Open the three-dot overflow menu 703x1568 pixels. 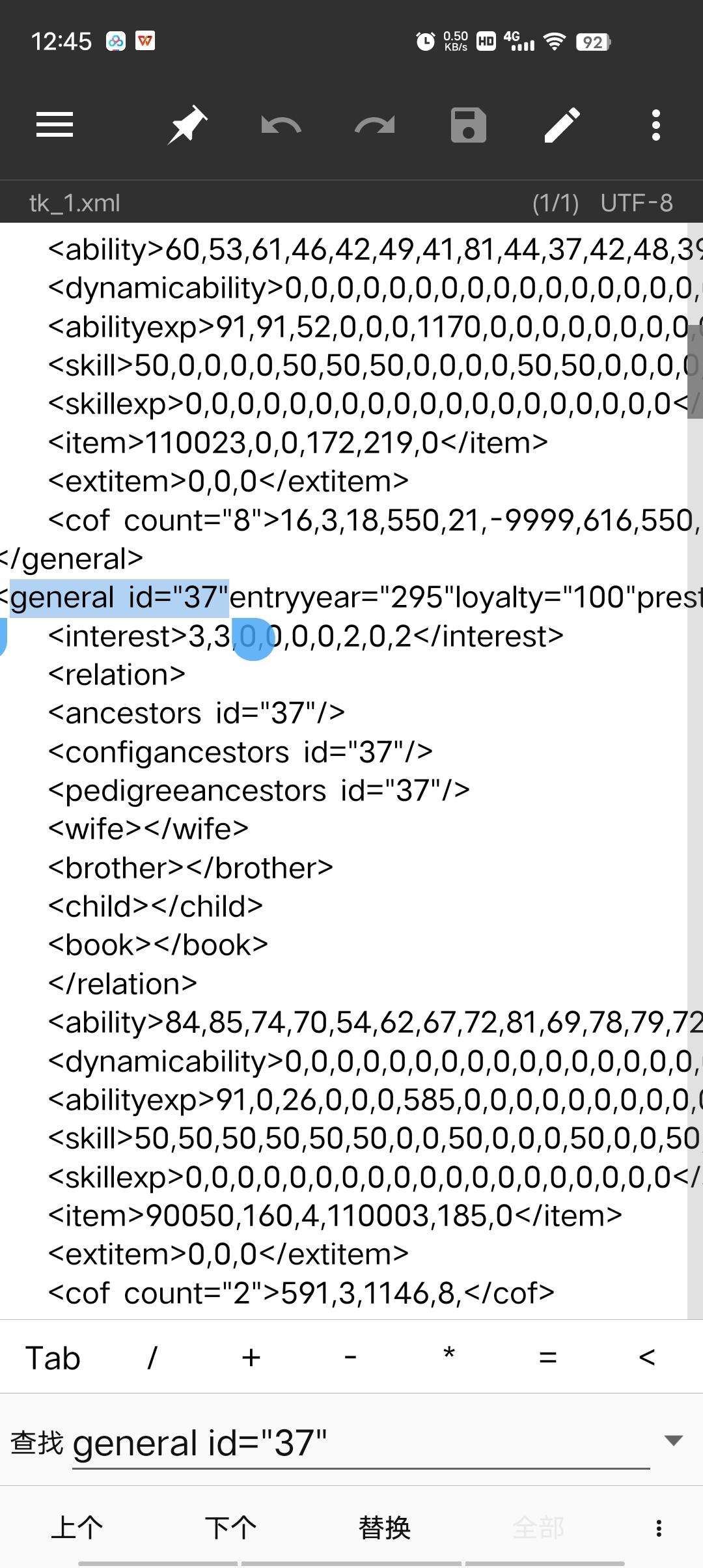coord(656,124)
